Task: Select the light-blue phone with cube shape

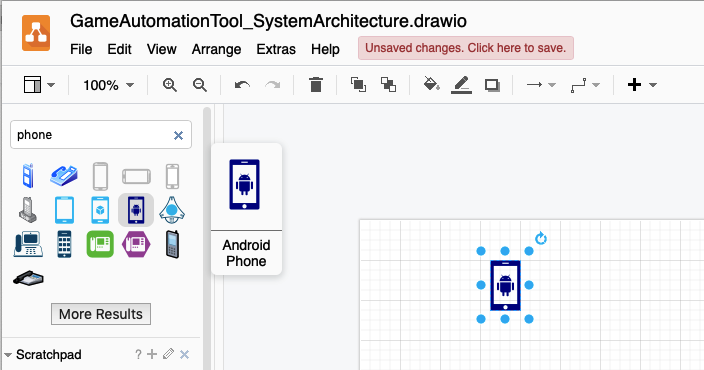Action: [100, 210]
